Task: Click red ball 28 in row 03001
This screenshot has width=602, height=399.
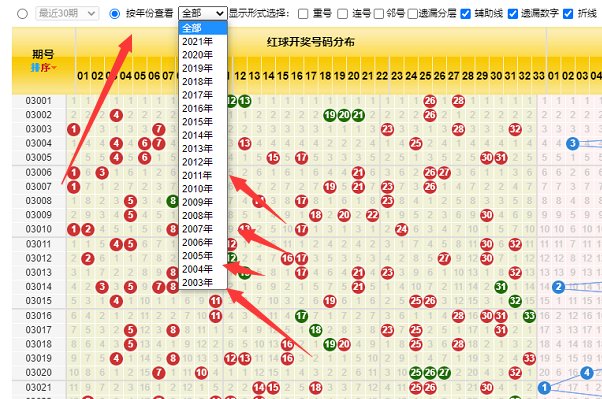Action: tap(458, 101)
